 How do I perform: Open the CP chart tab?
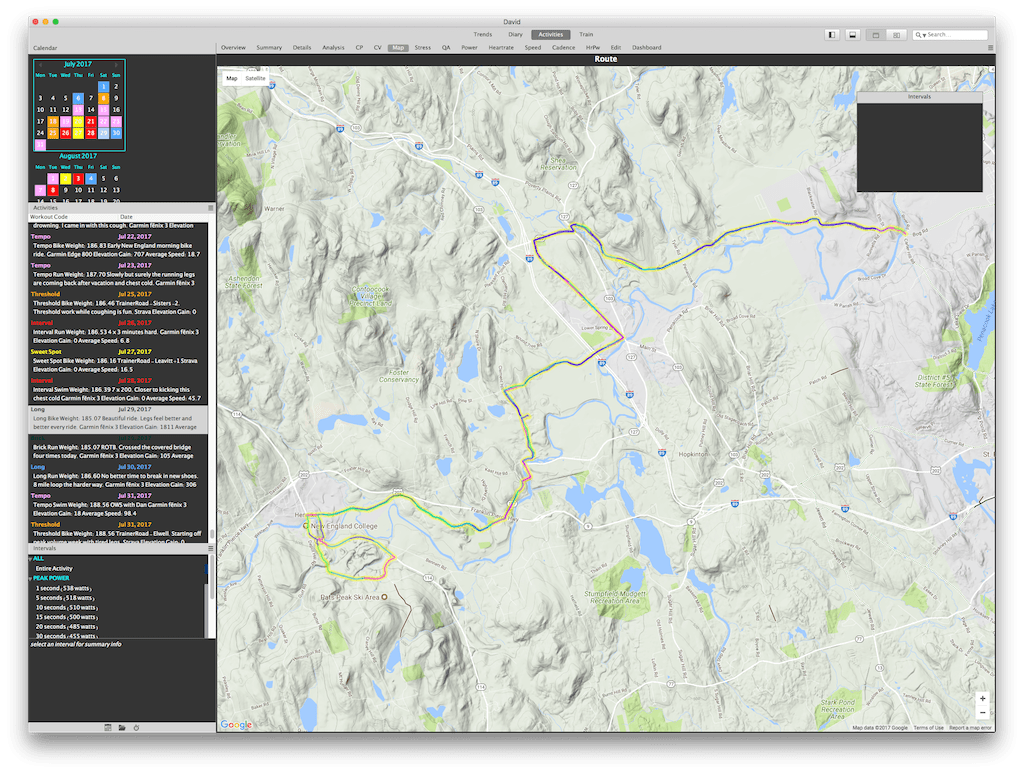(359, 48)
